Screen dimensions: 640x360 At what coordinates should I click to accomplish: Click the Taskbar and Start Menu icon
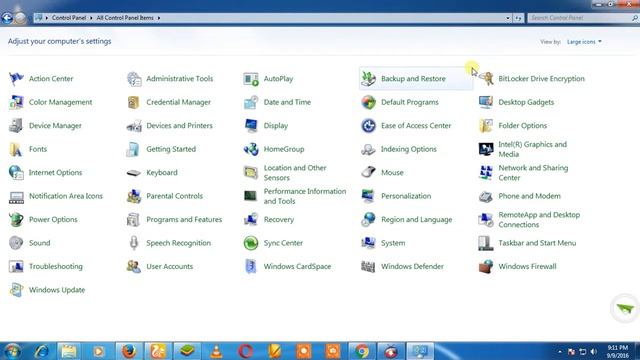[486, 243]
